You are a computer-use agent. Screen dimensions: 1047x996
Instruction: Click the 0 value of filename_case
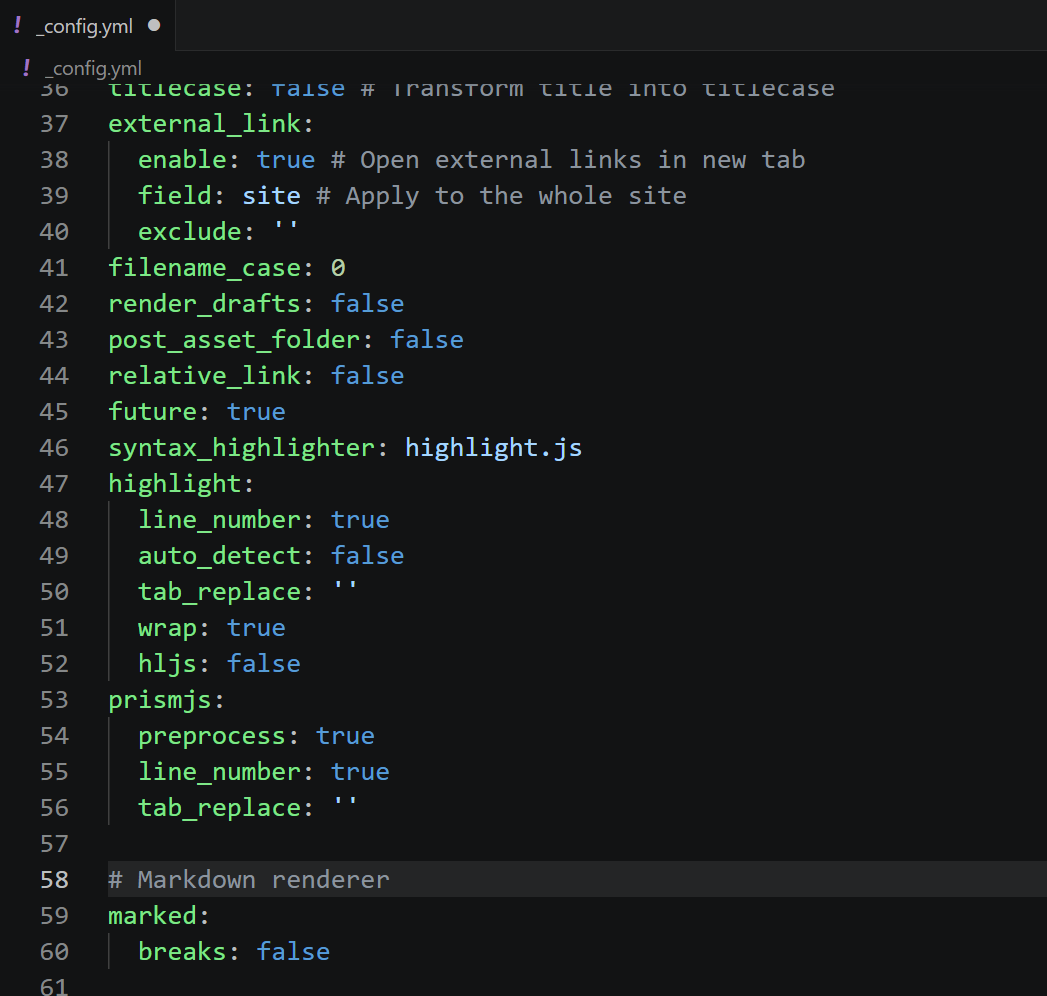[x=338, y=268]
